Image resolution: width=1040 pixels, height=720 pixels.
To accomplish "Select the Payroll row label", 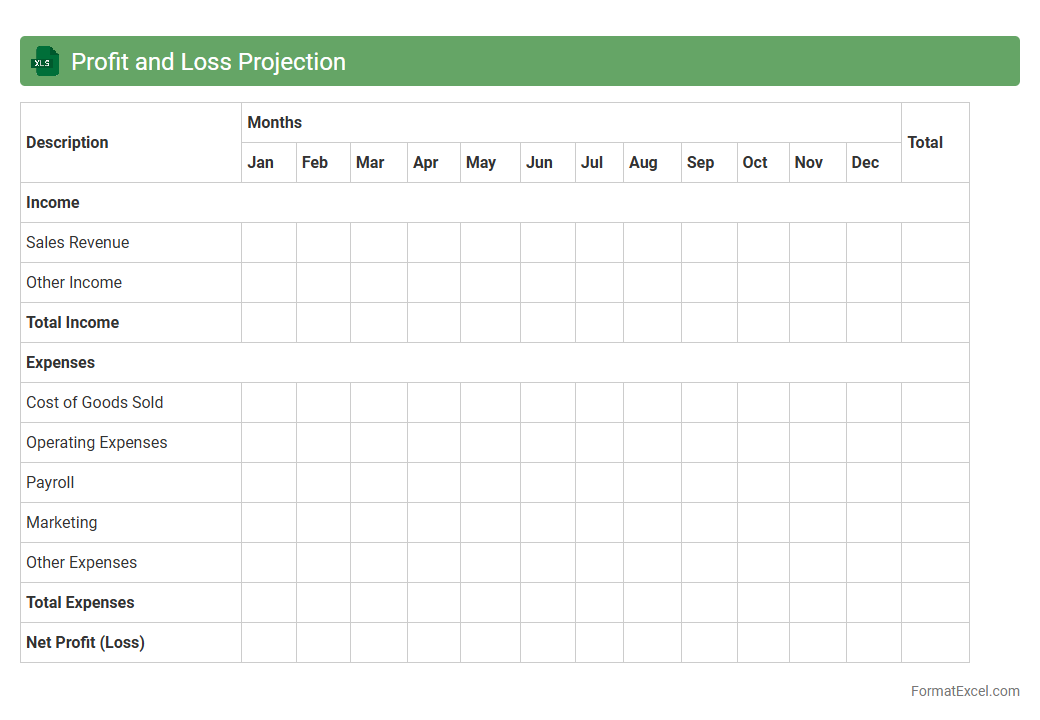I will [50, 482].
